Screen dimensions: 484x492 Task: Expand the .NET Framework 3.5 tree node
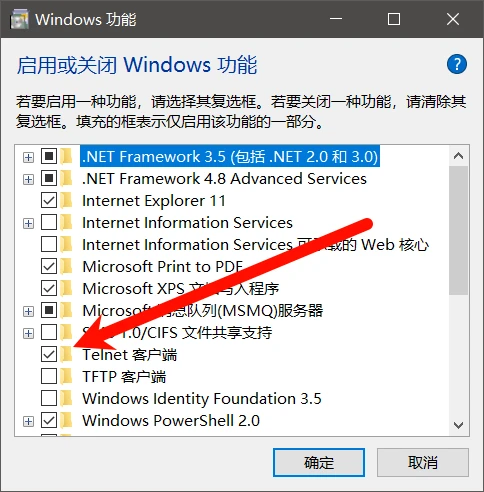coord(28,157)
